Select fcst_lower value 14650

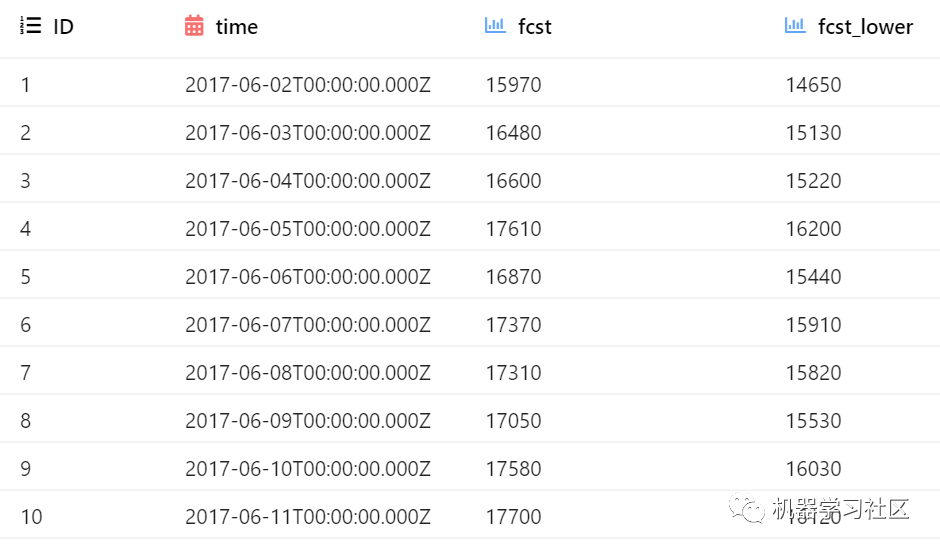tap(813, 85)
